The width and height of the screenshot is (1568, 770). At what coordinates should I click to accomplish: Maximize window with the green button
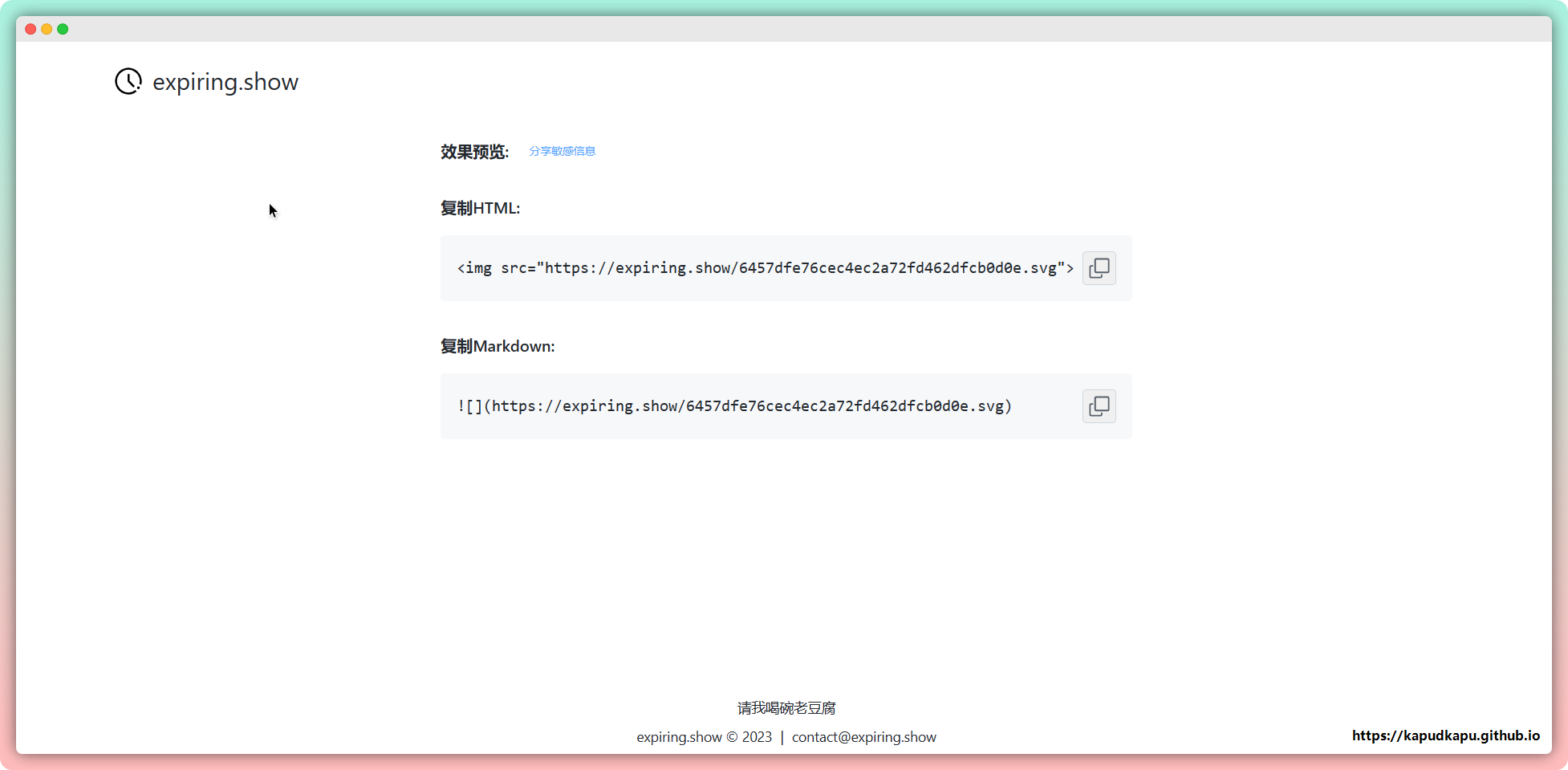(63, 29)
